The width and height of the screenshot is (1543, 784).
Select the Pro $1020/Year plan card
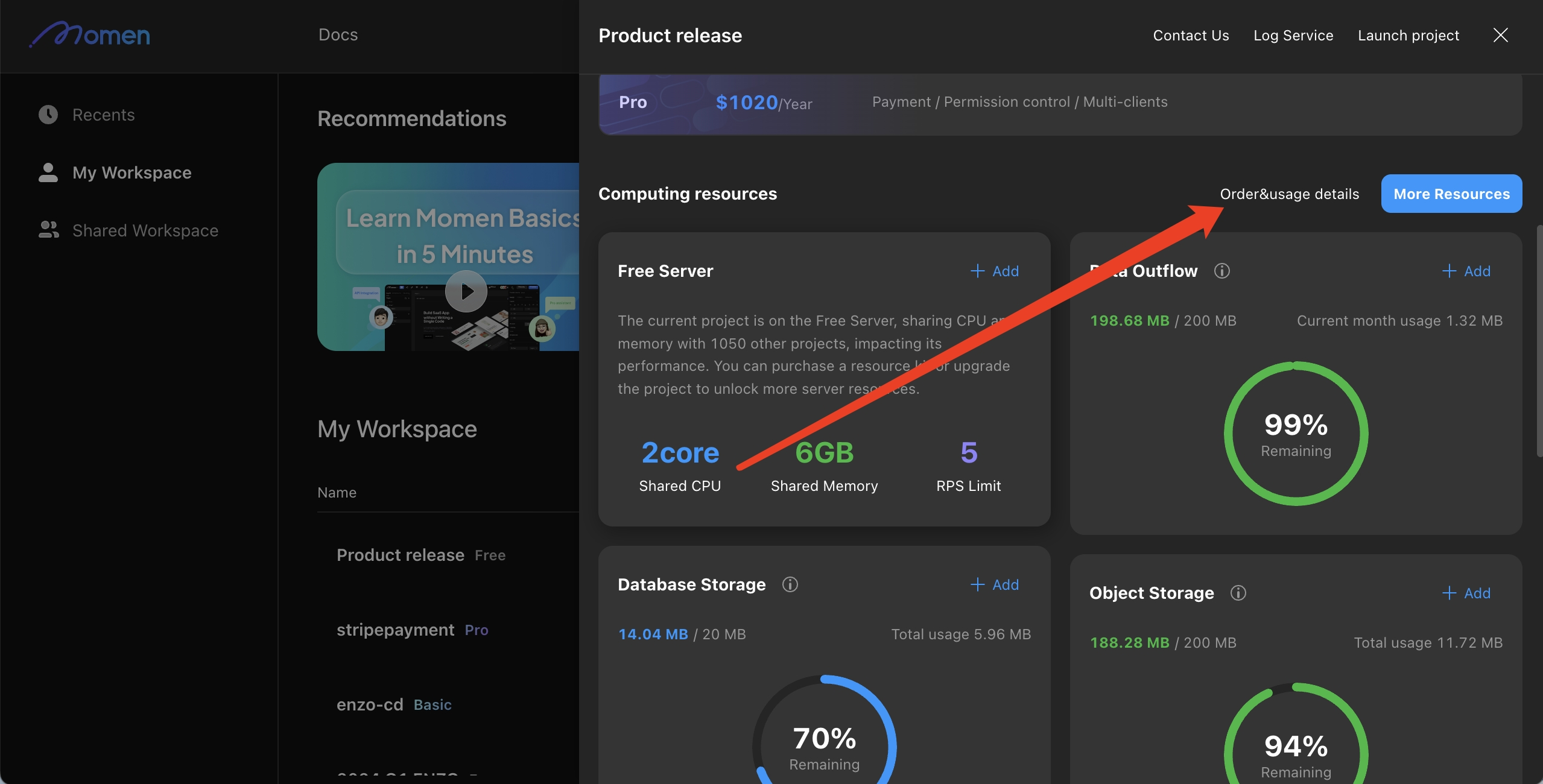[x=1060, y=104]
